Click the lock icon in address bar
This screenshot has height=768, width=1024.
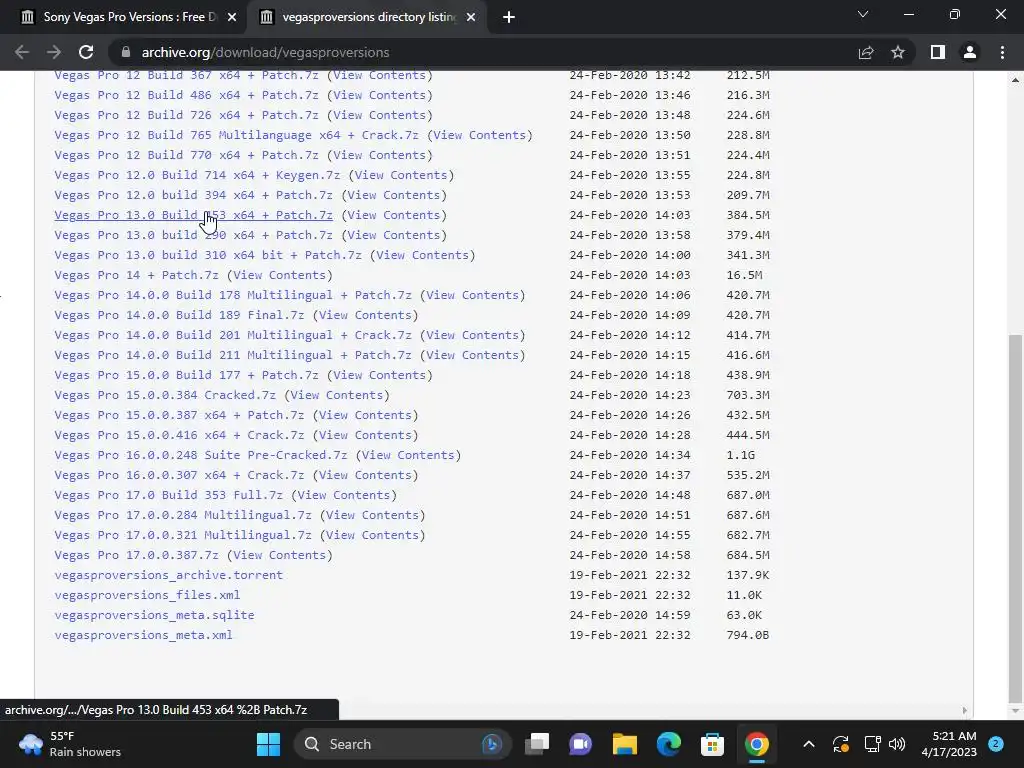pos(126,52)
